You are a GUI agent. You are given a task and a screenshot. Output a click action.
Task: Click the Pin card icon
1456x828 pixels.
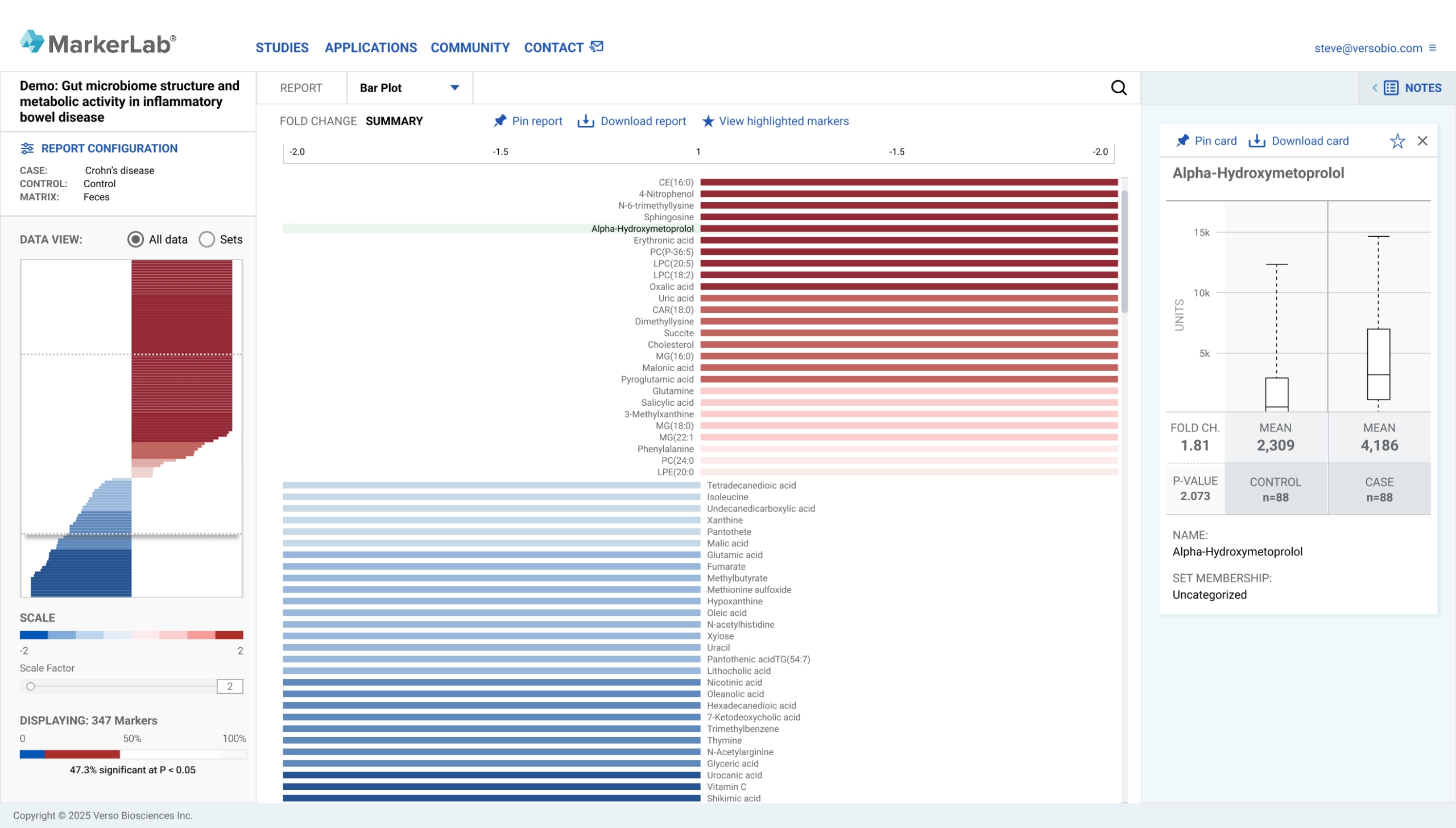(1182, 141)
